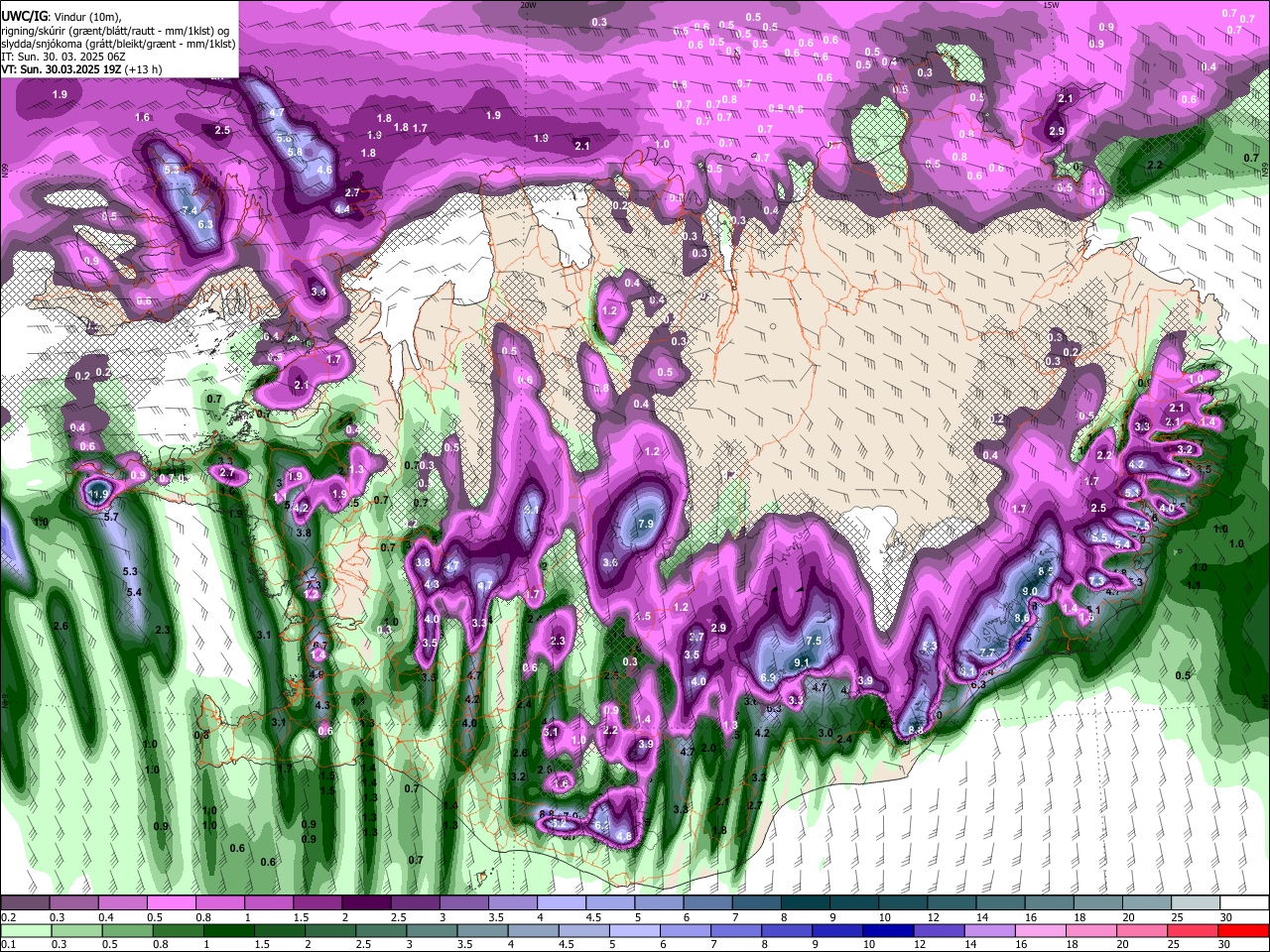Click the VT valid time line
This screenshot has width=1270, height=952.
(80, 69)
